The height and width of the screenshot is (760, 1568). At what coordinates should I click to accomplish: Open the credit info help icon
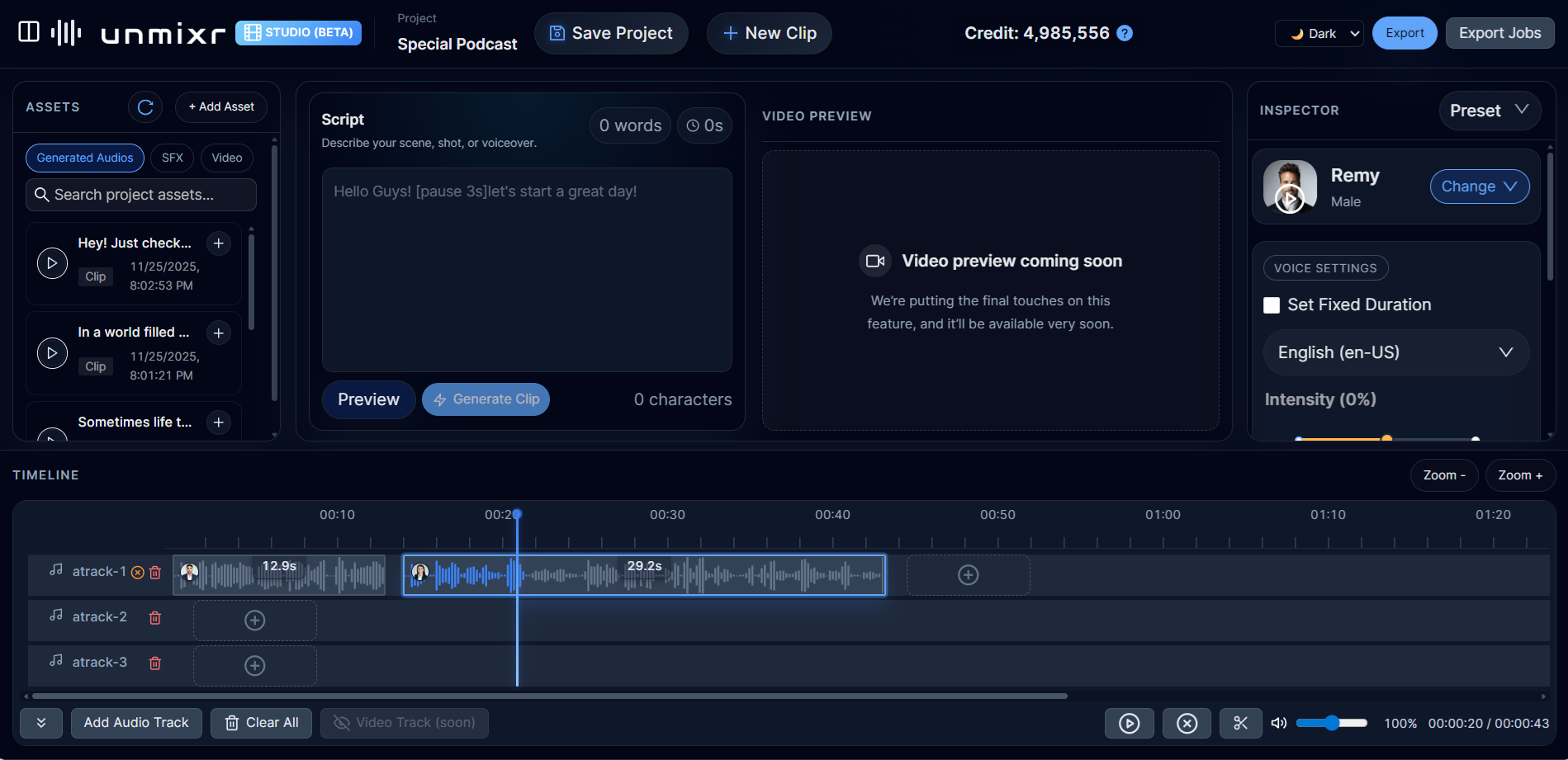[1124, 33]
